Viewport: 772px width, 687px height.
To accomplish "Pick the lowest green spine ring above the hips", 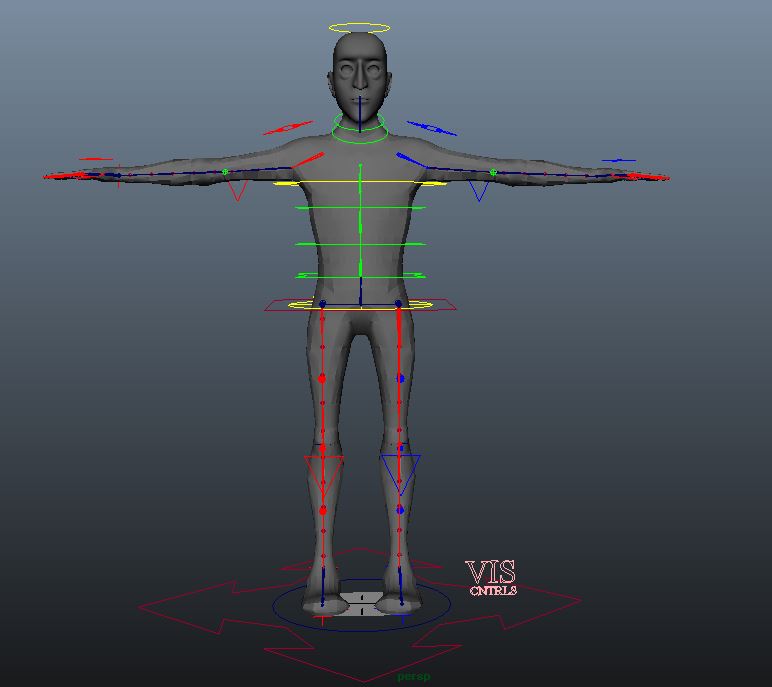I will [x=359, y=276].
